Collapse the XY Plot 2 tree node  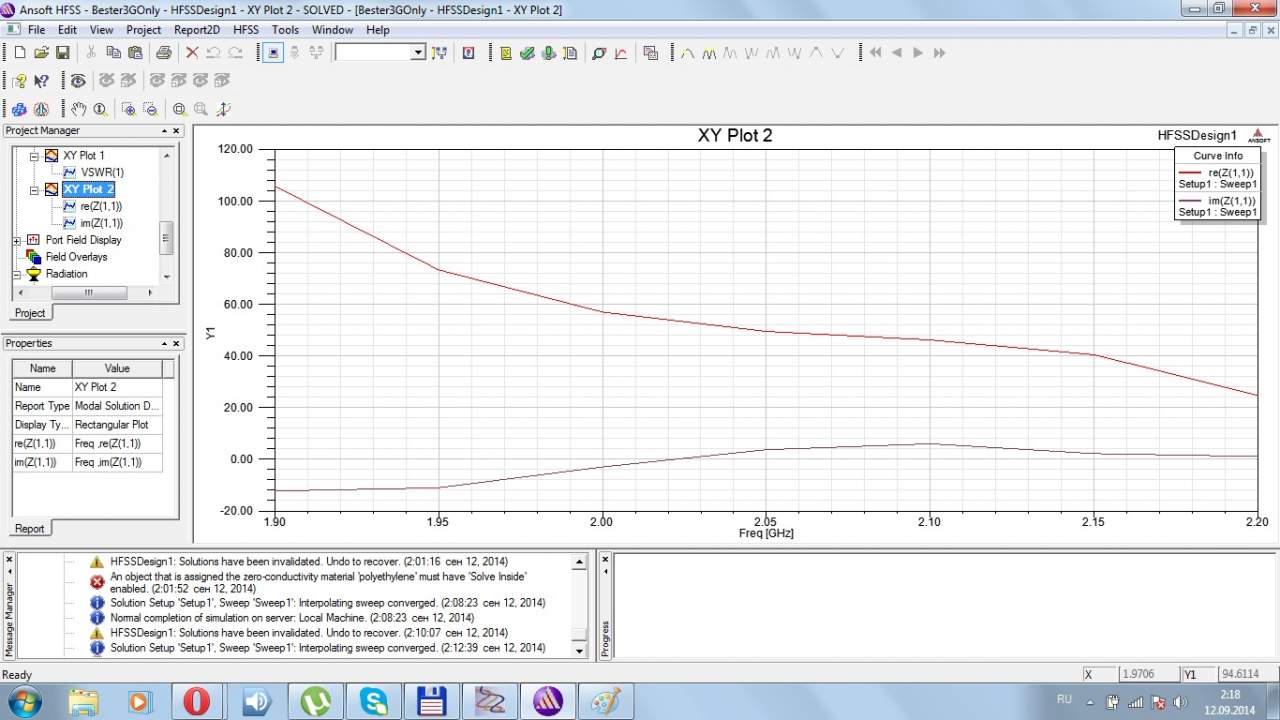(33, 189)
